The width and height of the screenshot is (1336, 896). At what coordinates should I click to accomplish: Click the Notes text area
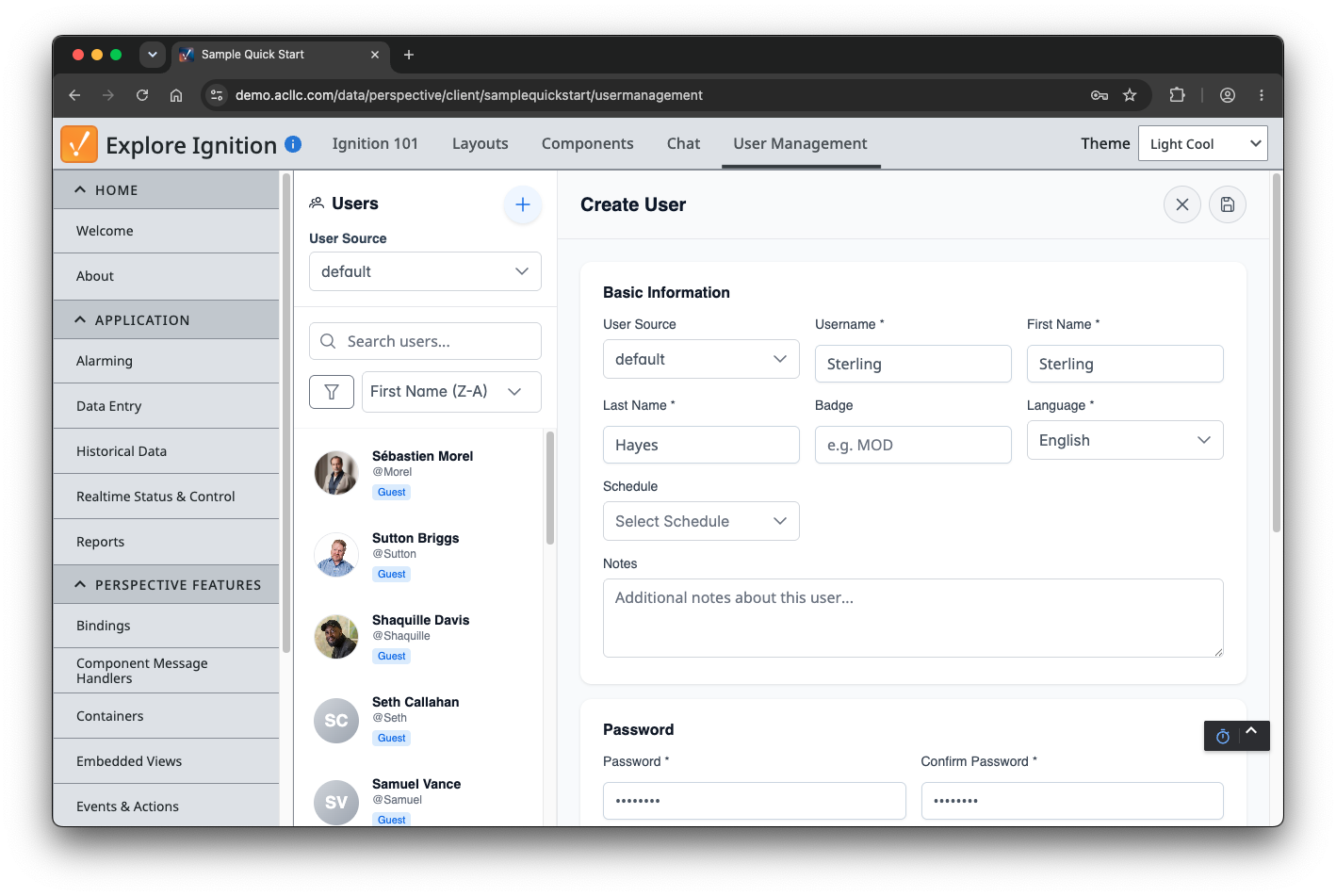pos(913,618)
